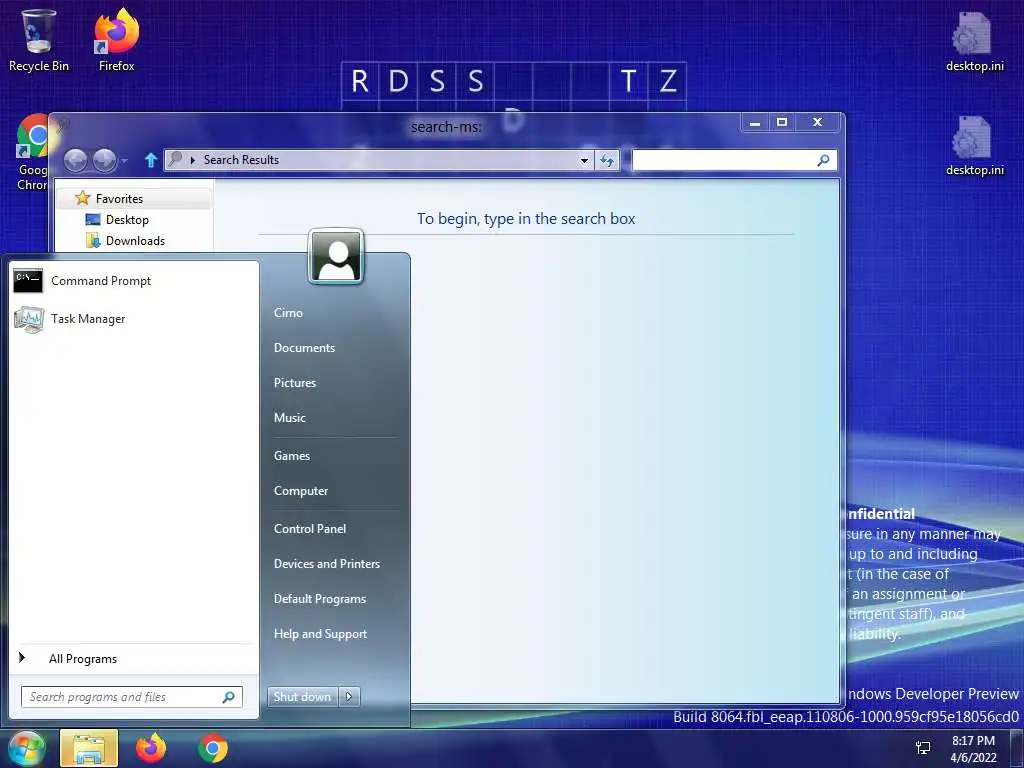
Task: Click the user account picture
Action: pos(336,256)
